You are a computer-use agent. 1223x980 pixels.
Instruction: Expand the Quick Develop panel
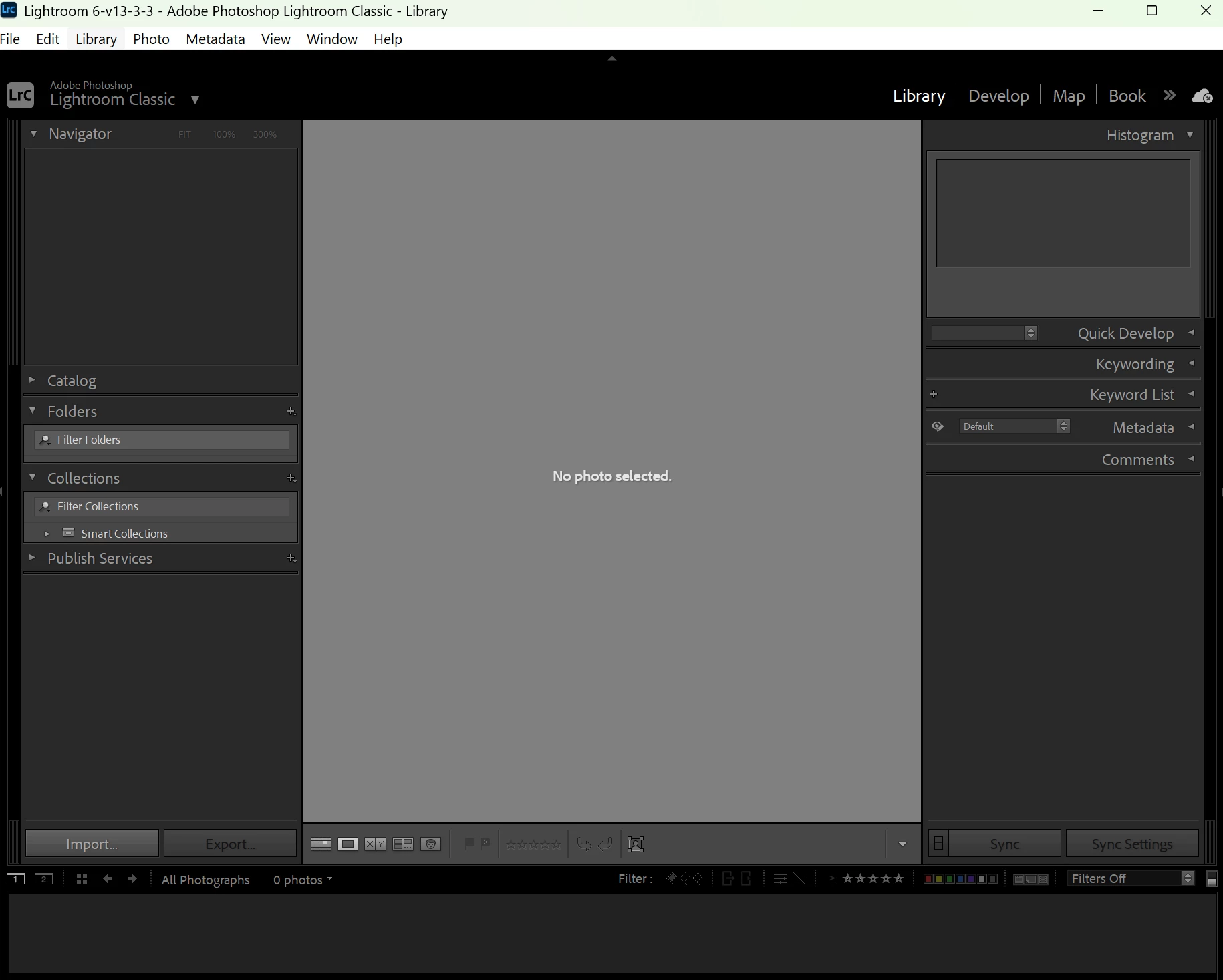click(1191, 333)
